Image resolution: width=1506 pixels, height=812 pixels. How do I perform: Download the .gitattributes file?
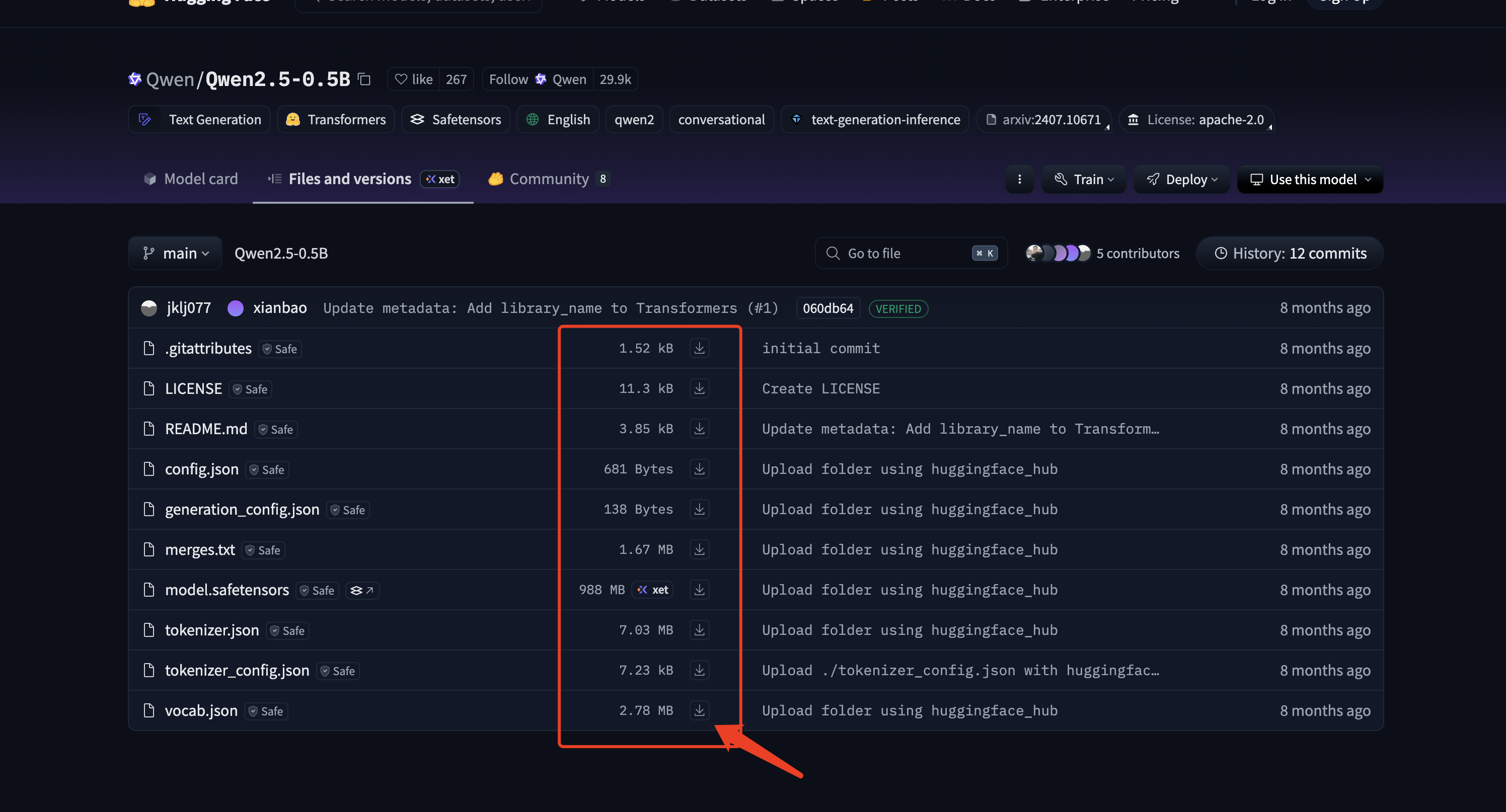[x=699, y=348]
